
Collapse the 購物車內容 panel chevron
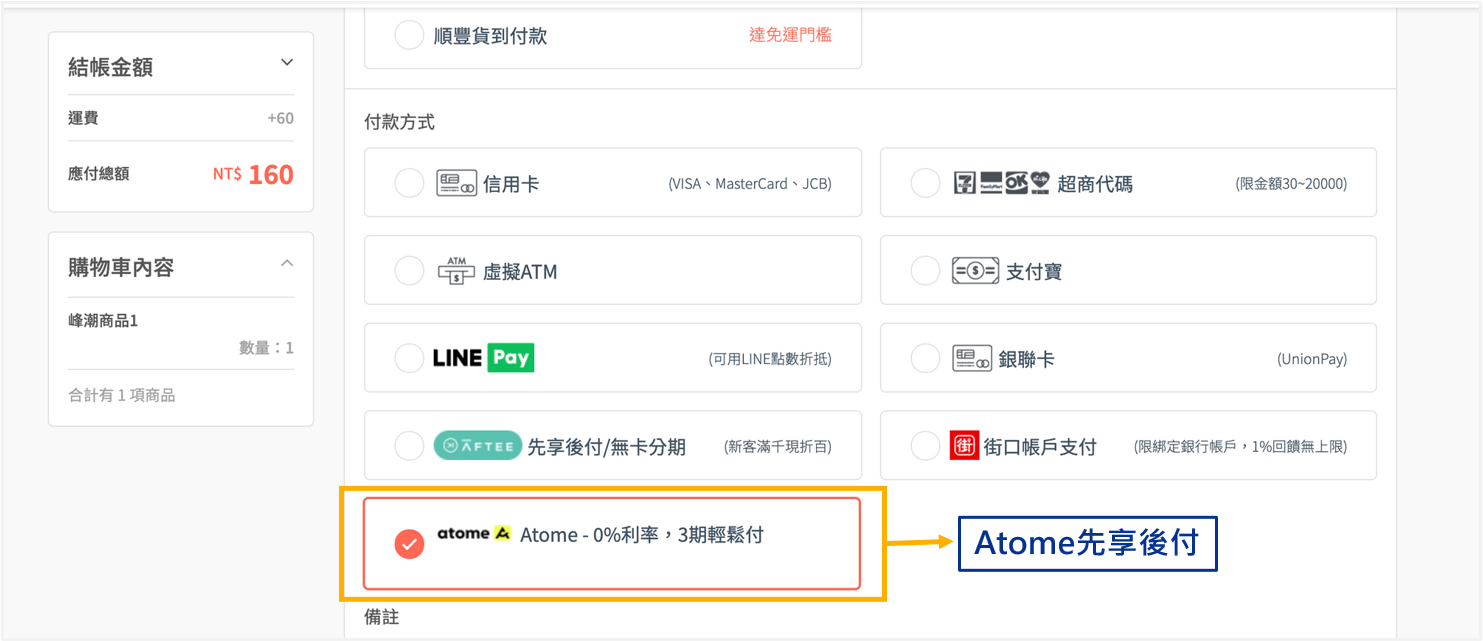287,264
